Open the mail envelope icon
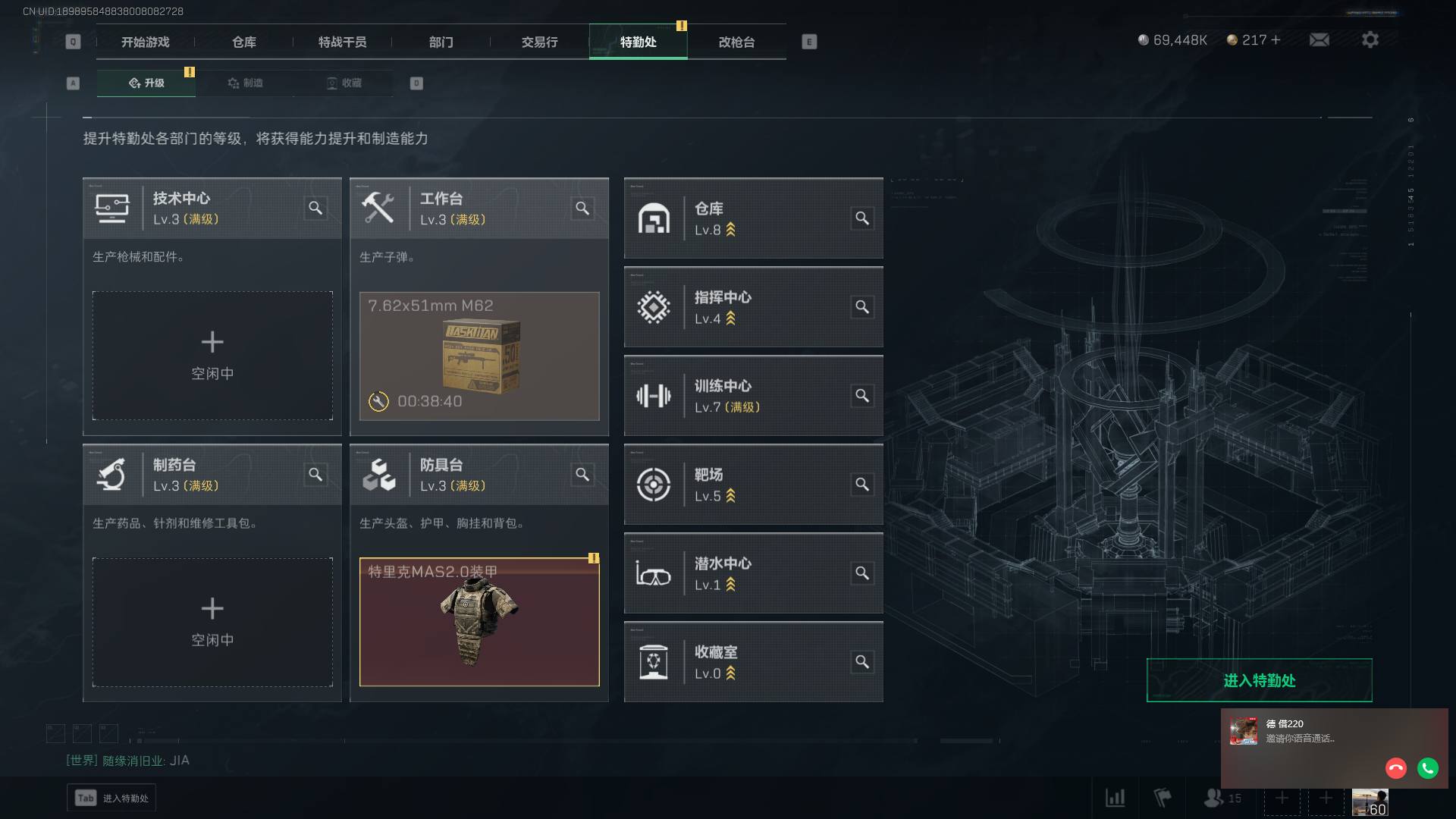 pos(1319,39)
